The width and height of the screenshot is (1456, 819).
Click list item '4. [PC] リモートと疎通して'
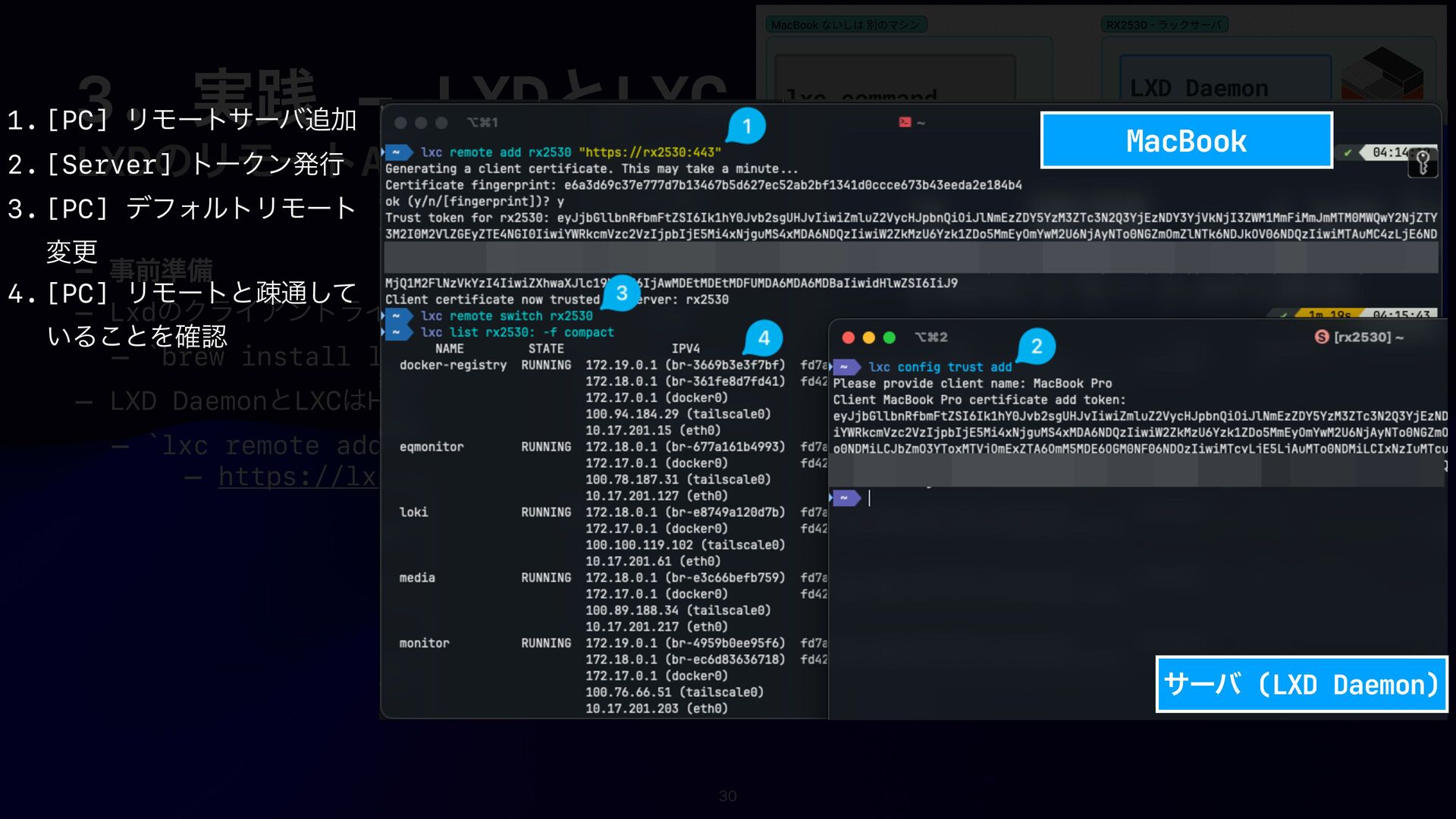(182, 293)
